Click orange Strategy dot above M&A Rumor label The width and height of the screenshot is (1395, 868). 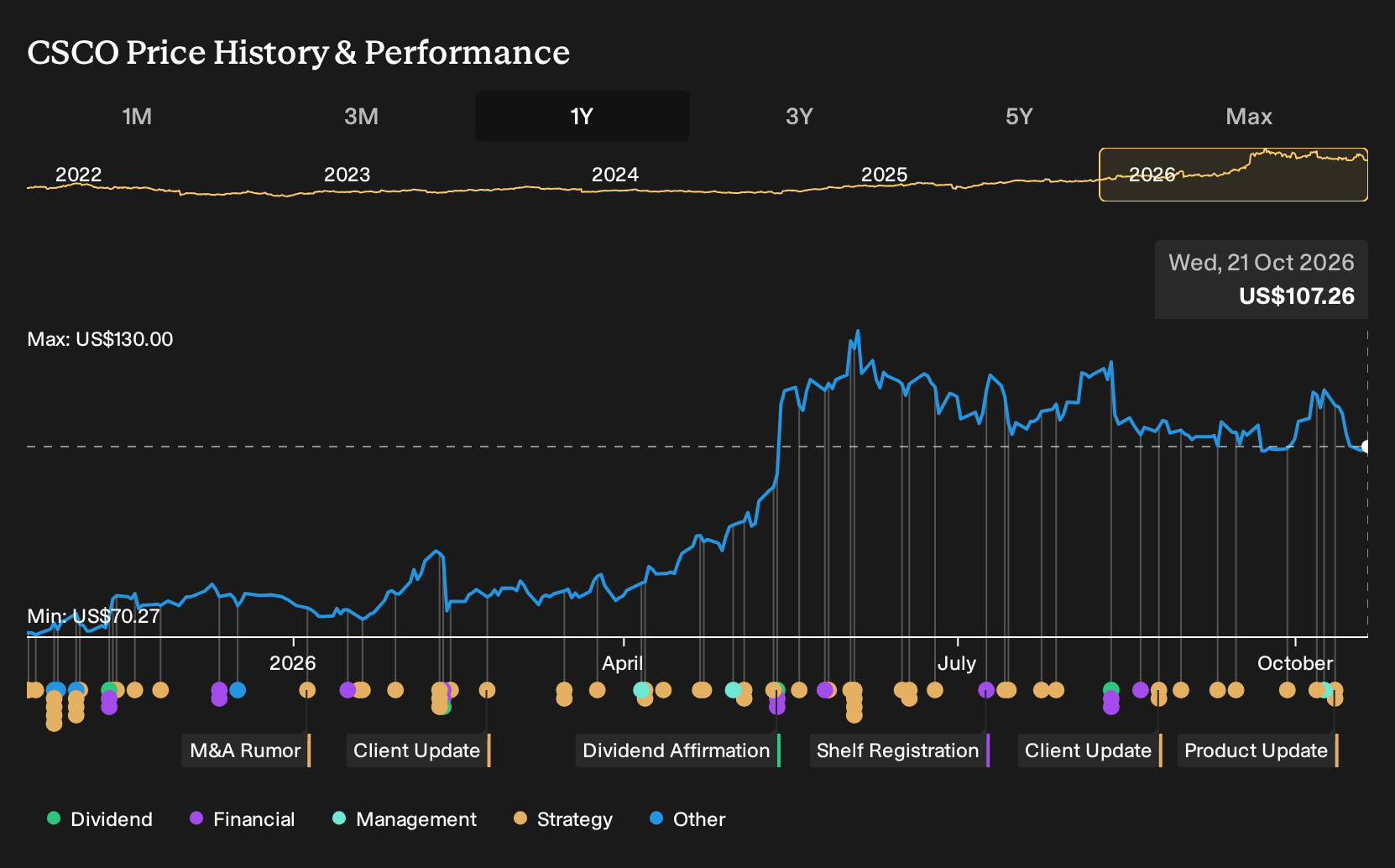click(x=307, y=690)
